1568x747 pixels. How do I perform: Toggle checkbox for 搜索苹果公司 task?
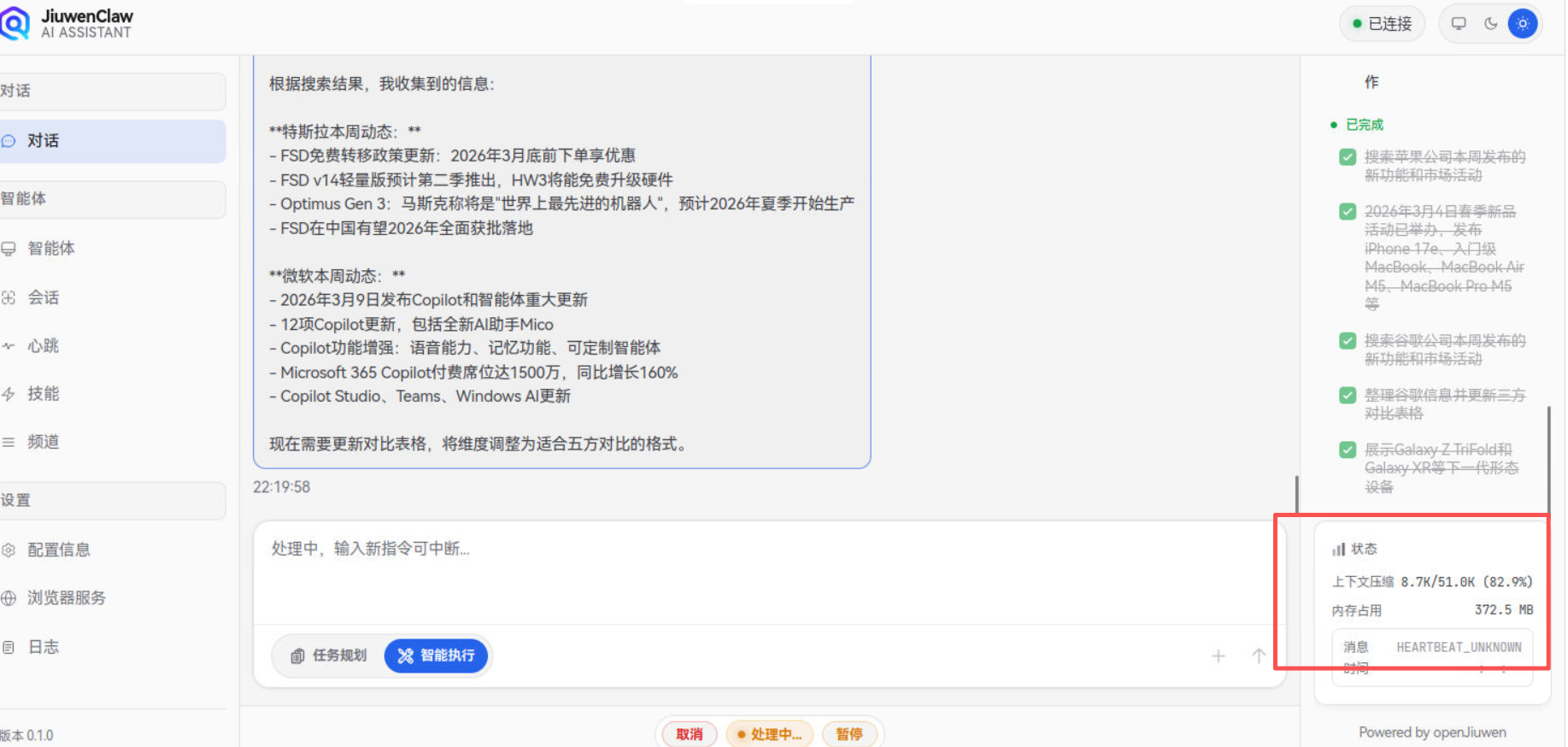pyautogui.click(x=1348, y=157)
